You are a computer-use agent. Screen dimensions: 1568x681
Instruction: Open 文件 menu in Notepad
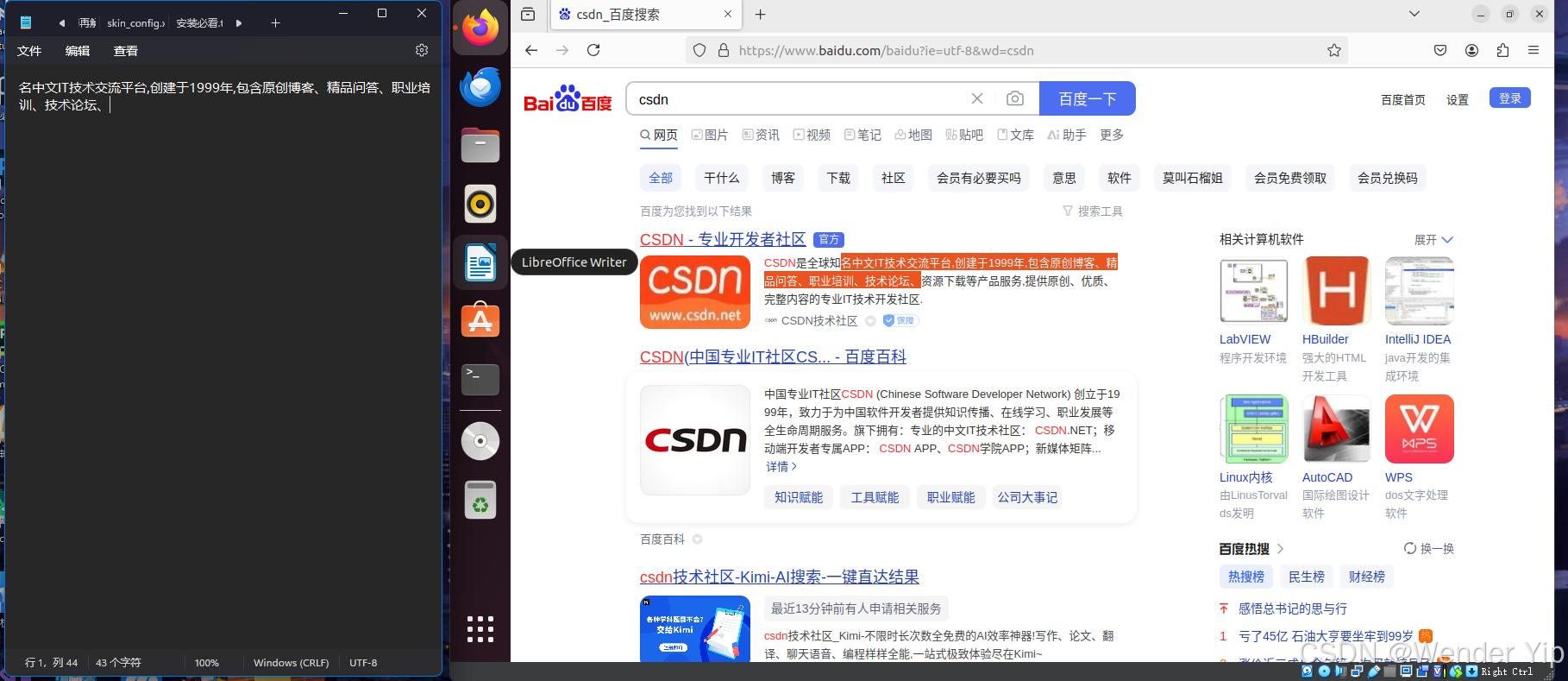(29, 51)
